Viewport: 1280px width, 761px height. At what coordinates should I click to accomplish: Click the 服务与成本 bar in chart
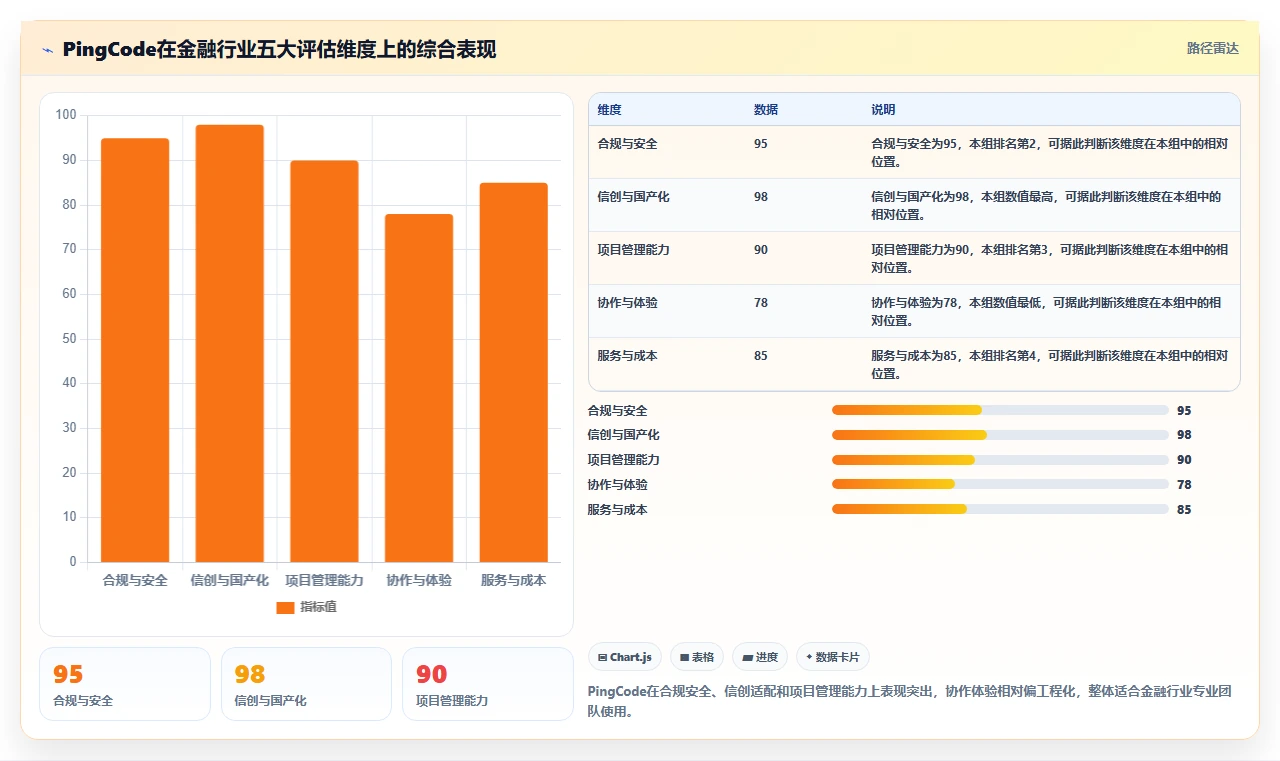(514, 372)
